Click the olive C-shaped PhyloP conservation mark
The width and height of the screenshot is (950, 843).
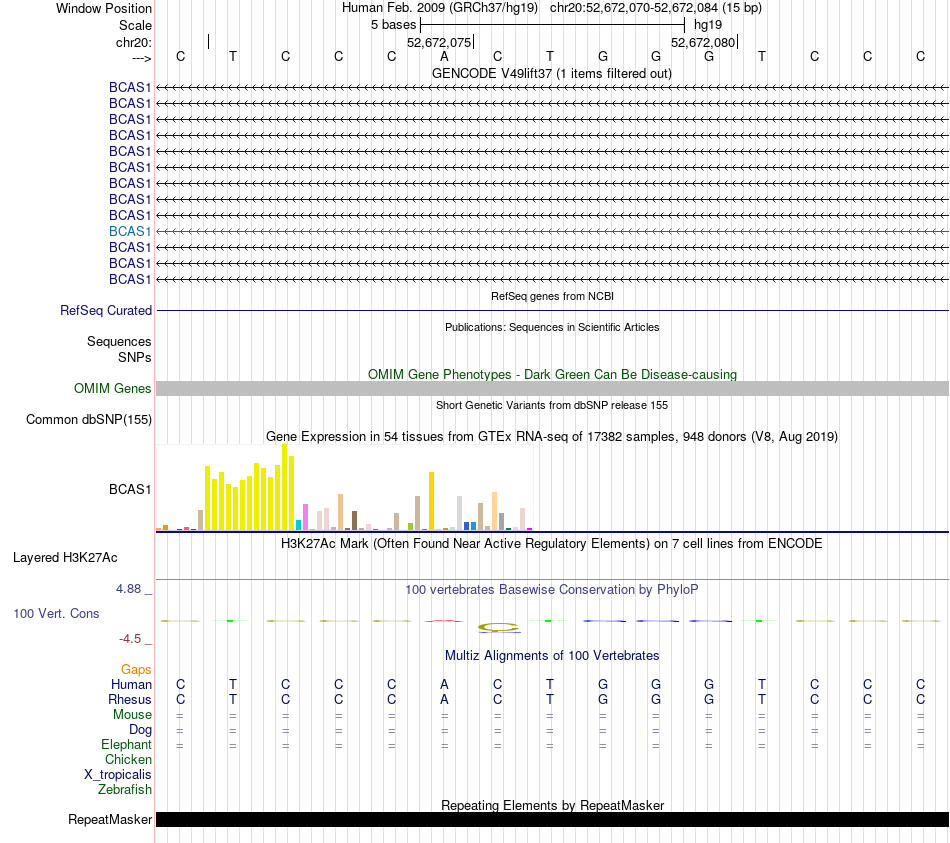point(498,627)
